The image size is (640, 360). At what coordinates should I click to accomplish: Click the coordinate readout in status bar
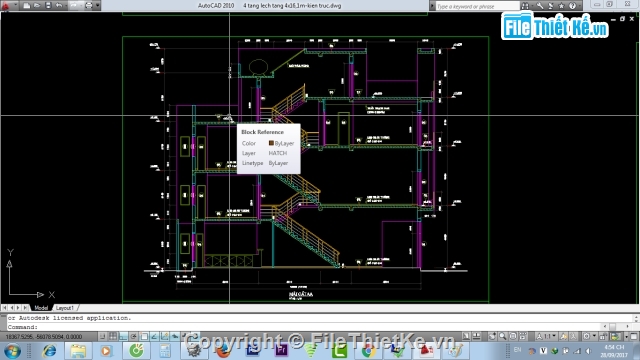(44, 337)
